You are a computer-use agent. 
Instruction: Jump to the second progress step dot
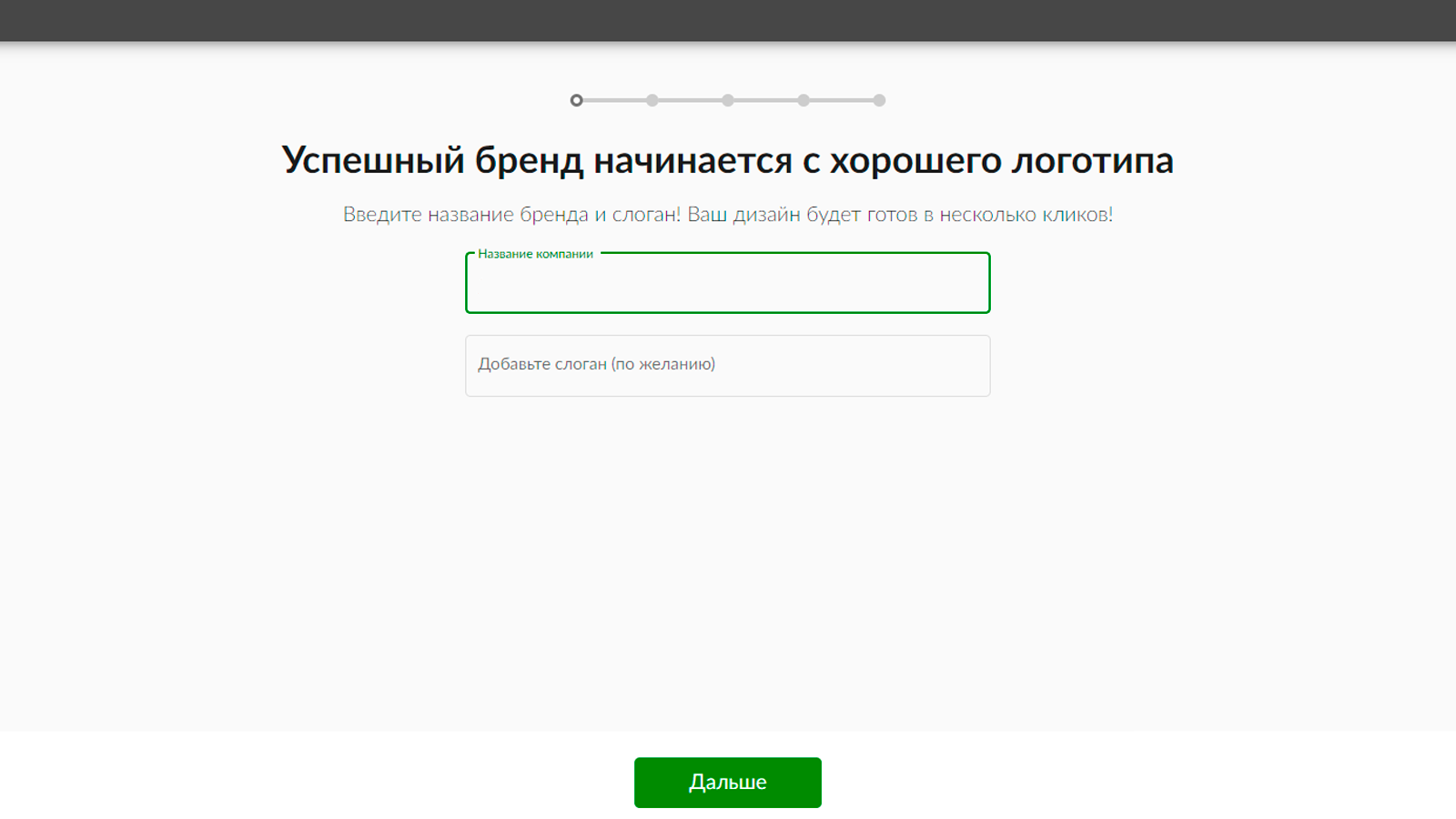pos(652,100)
